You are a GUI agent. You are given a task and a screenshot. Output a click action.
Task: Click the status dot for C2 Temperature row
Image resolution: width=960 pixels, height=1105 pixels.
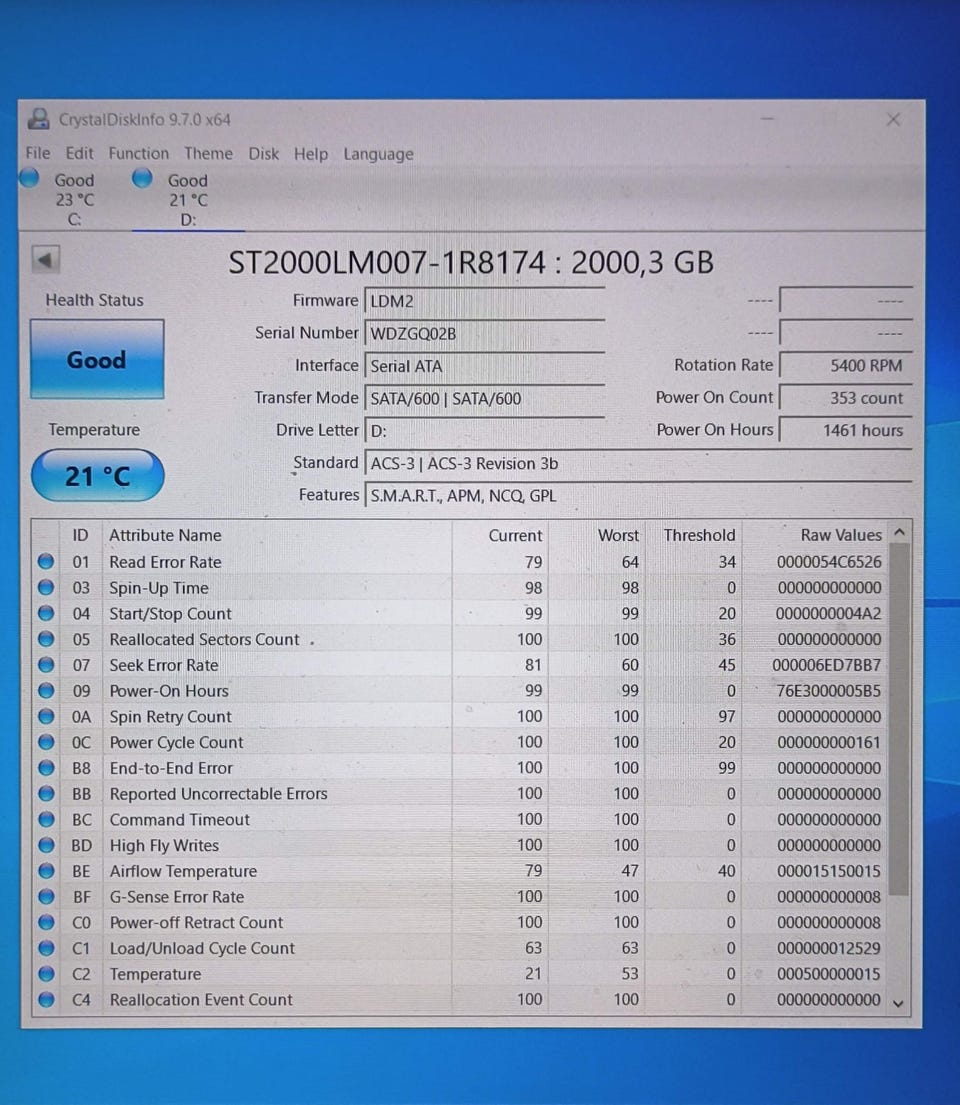point(46,973)
